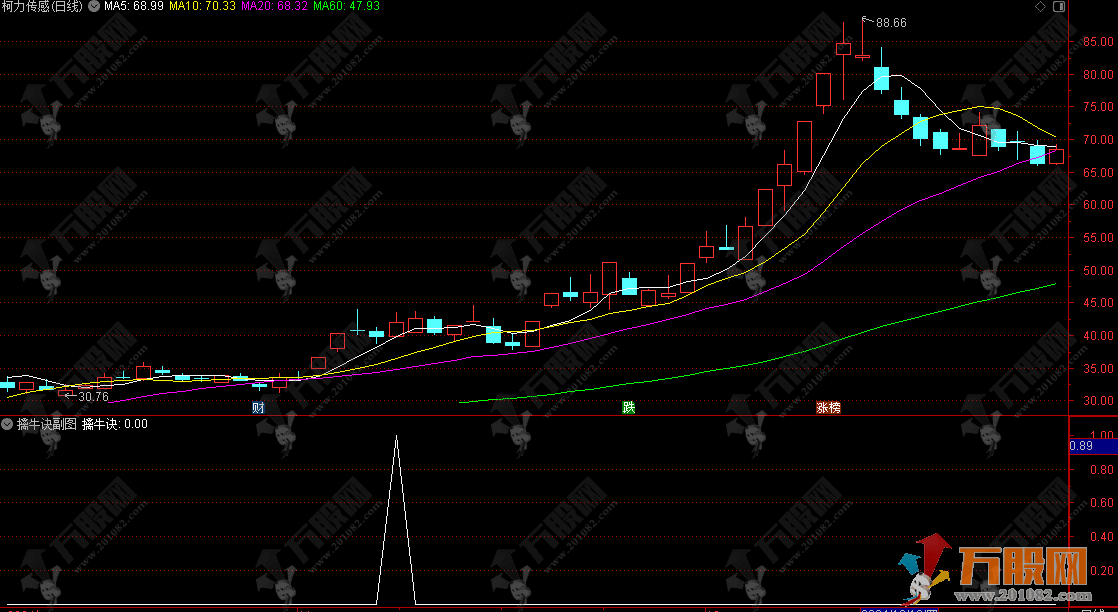Click the 0.60 sub-chart axis label
This screenshot has height=612, width=1118.
pos(1102,503)
